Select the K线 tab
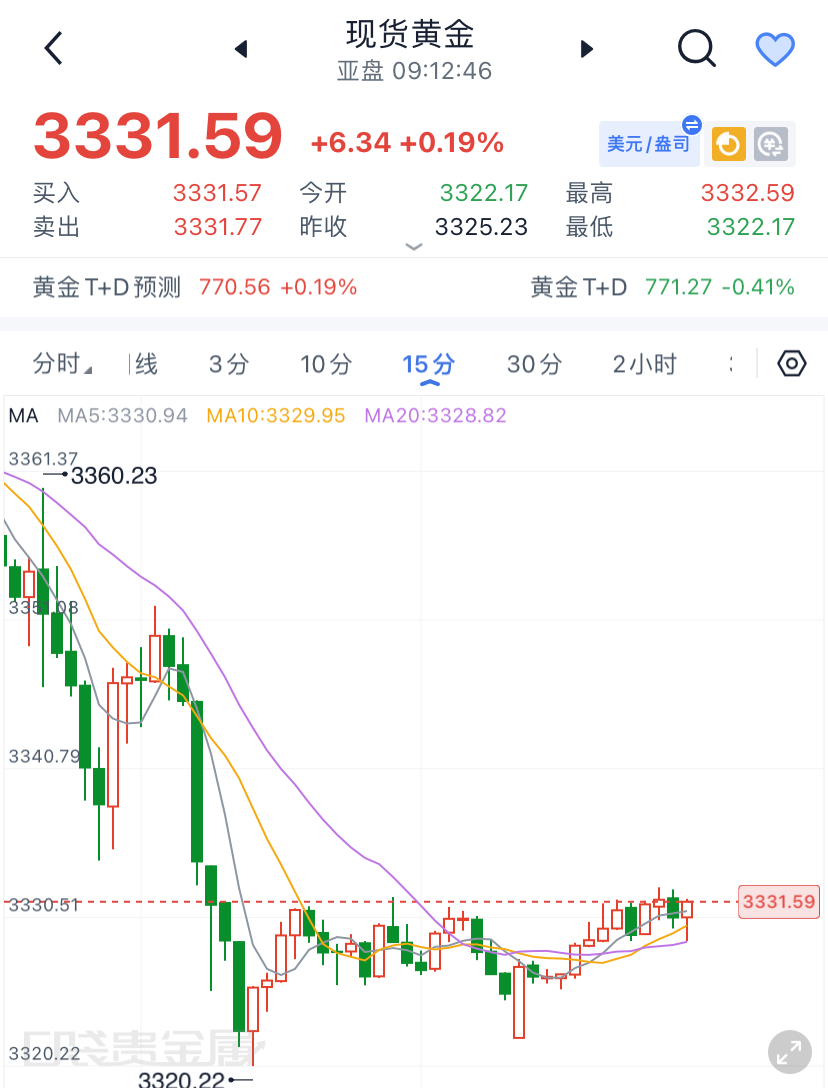 point(144,364)
